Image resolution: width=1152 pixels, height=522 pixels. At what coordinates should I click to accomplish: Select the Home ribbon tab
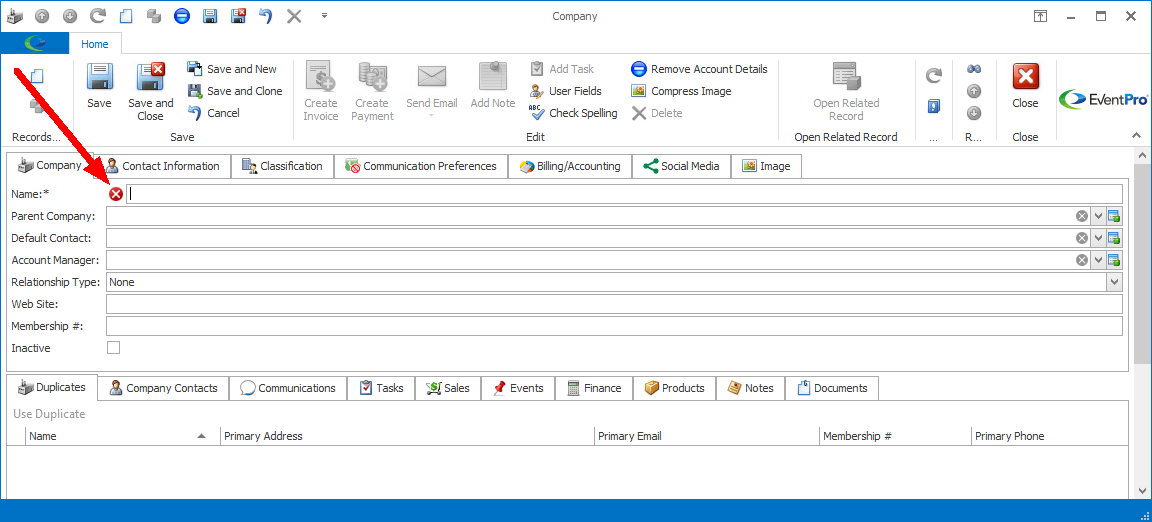pyautogui.click(x=95, y=44)
